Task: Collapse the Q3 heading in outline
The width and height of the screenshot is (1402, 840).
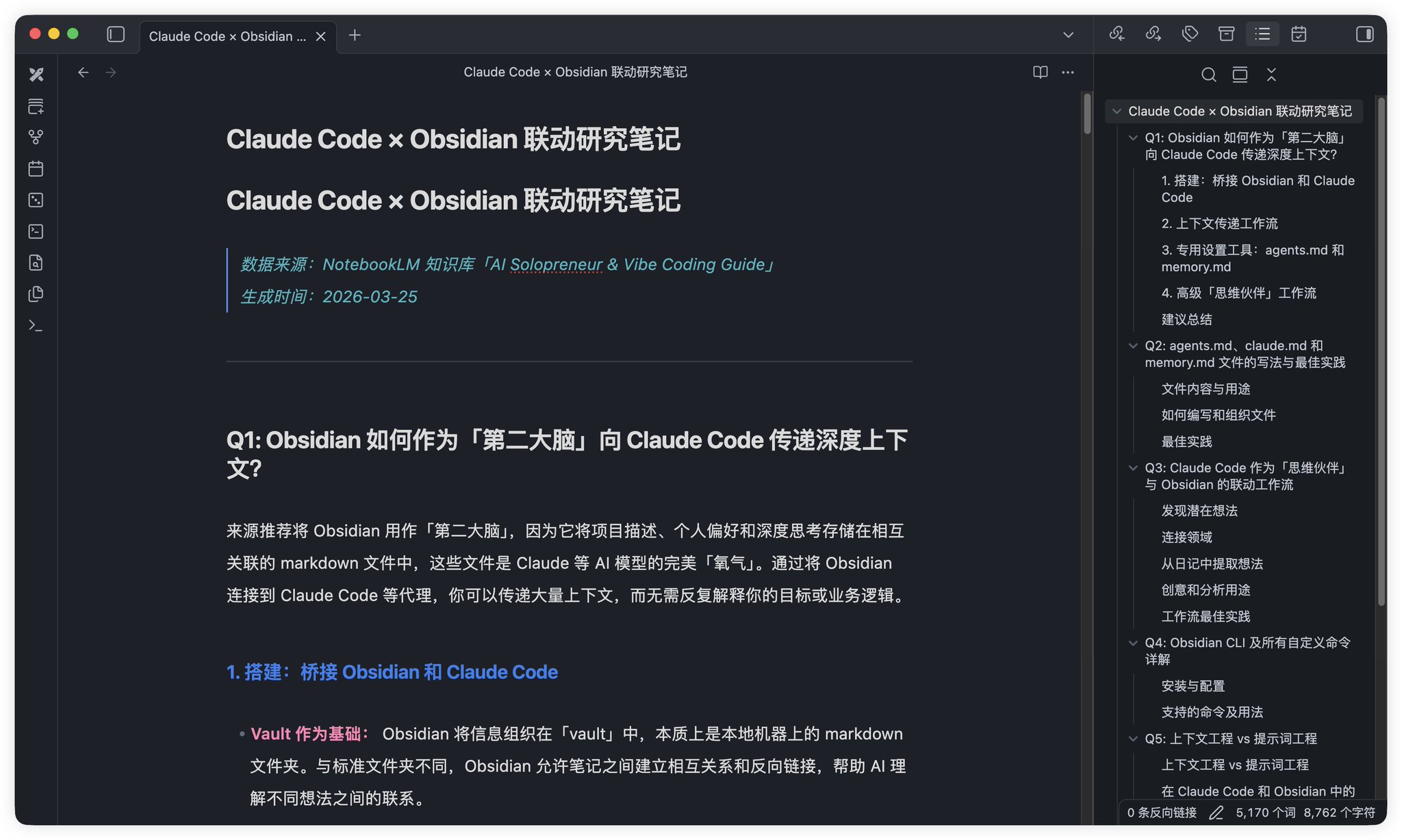Action: point(1133,468)
